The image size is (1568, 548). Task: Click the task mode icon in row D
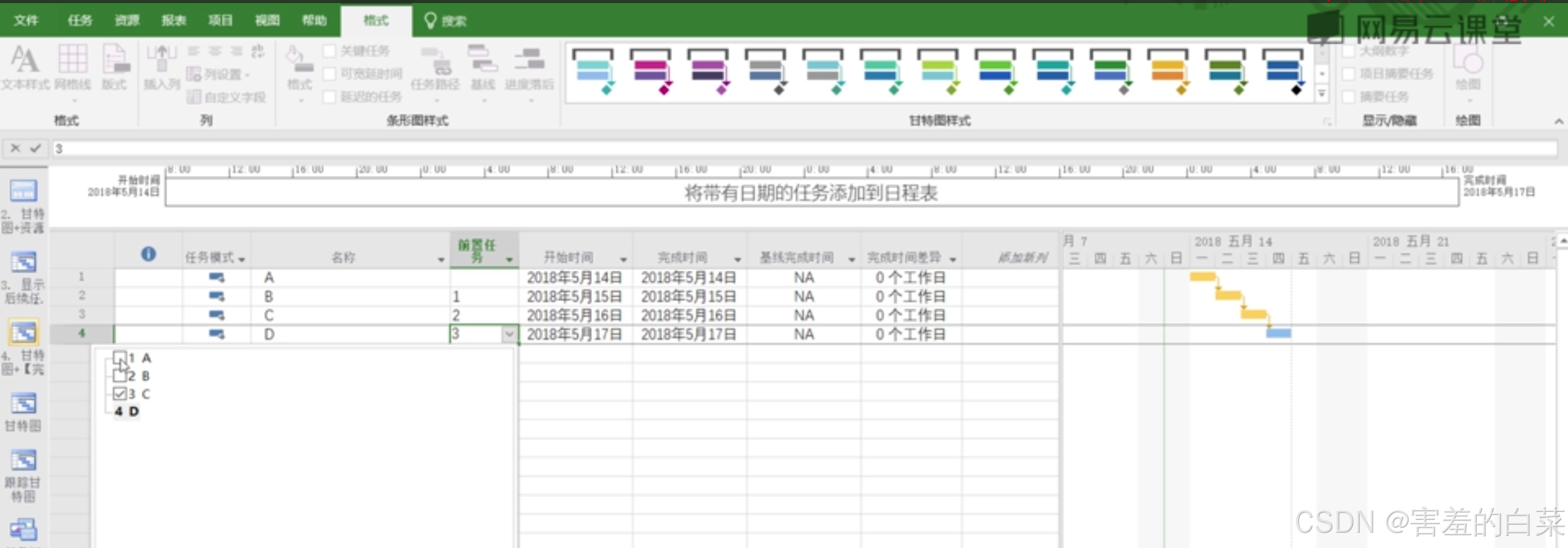pyautogui.click(x=217, y=334)
